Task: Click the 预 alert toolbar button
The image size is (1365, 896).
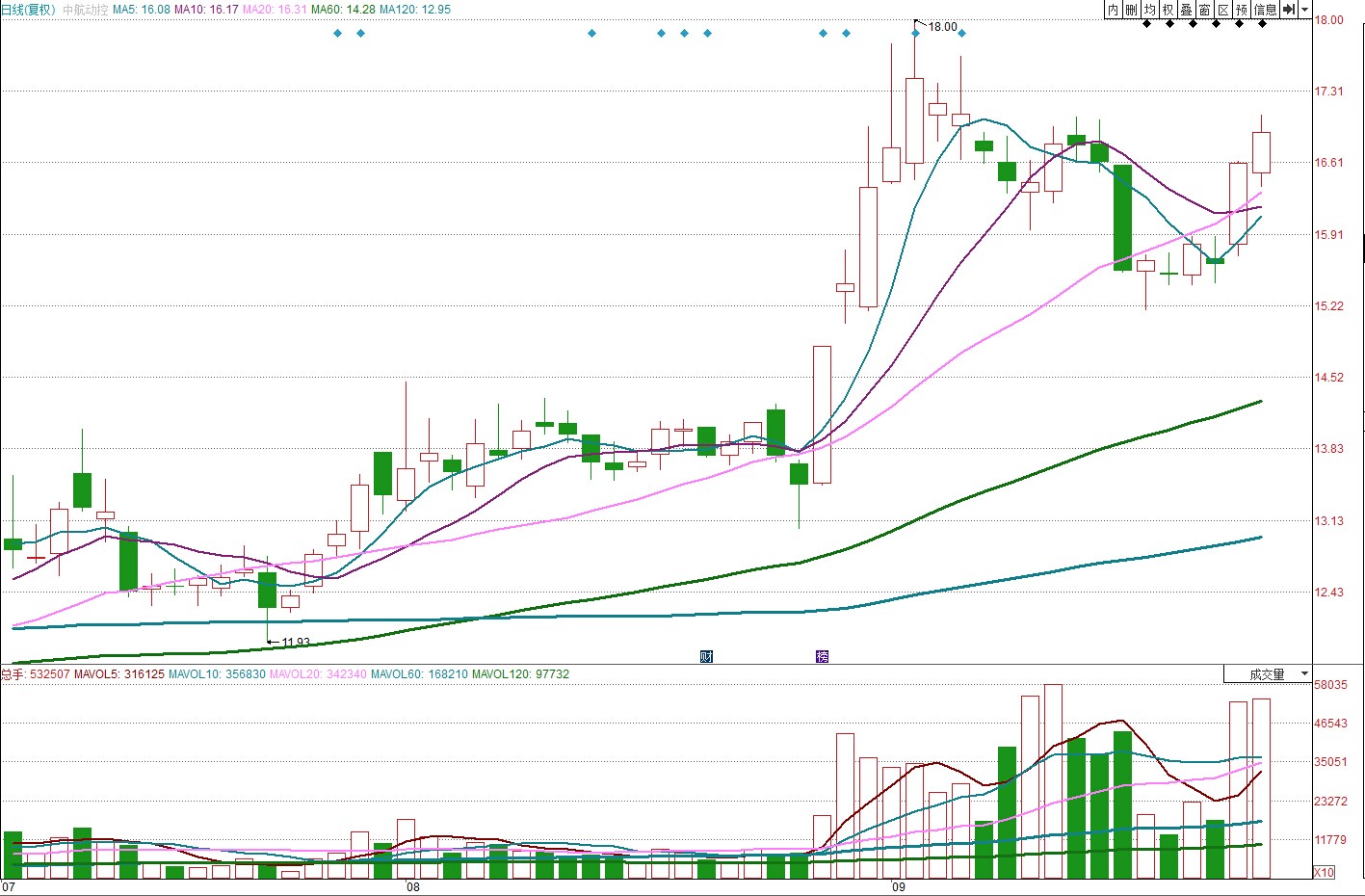Action: [1241, 10]
